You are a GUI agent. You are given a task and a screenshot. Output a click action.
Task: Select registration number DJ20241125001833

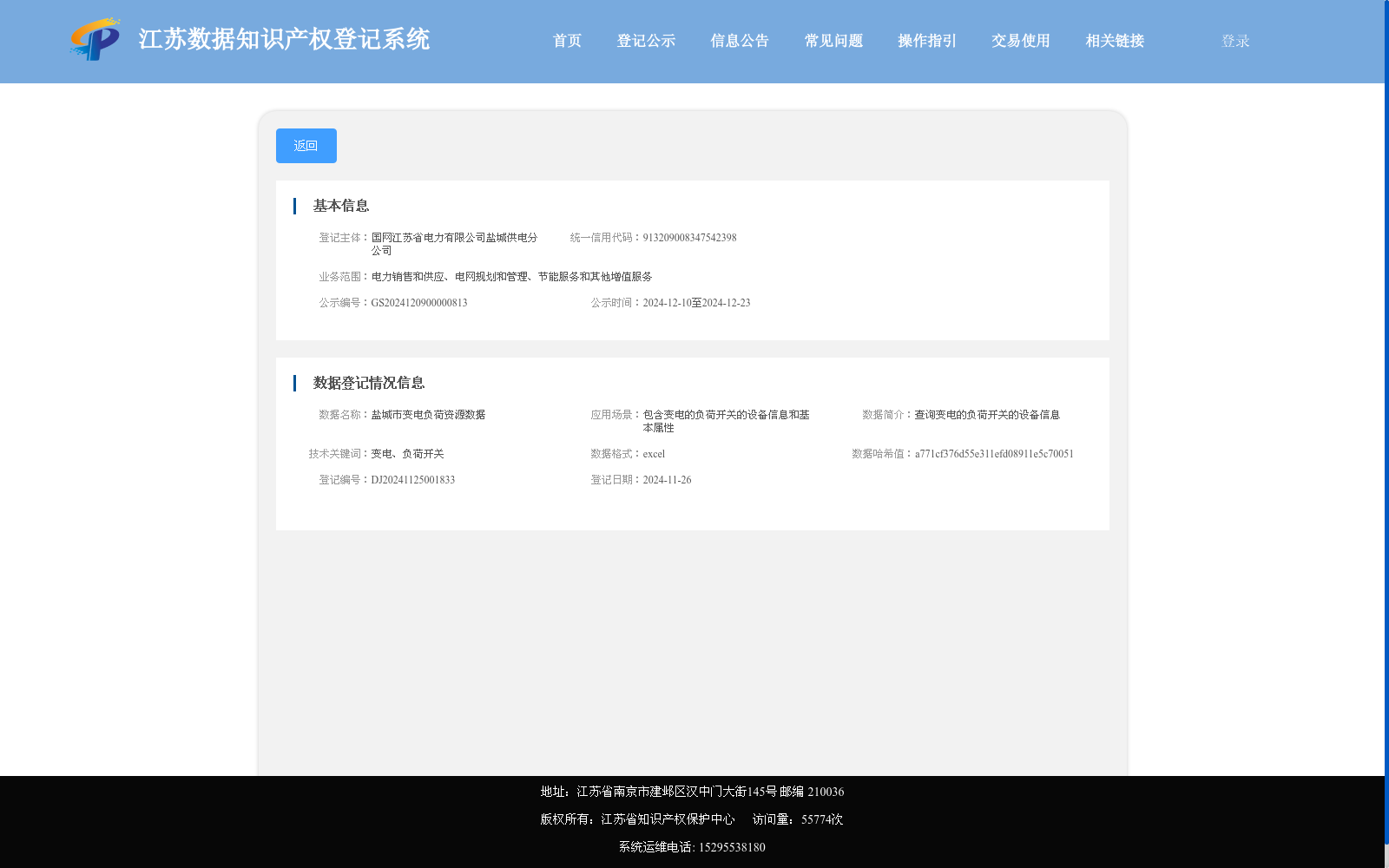[x=413, y=480]
